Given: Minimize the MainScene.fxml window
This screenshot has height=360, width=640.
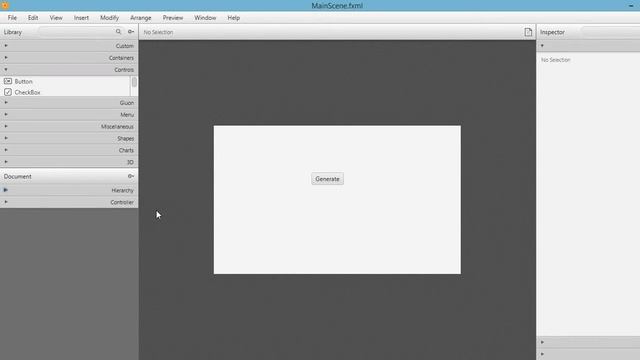Looking at the screenshot, I should tap(631, 6).
